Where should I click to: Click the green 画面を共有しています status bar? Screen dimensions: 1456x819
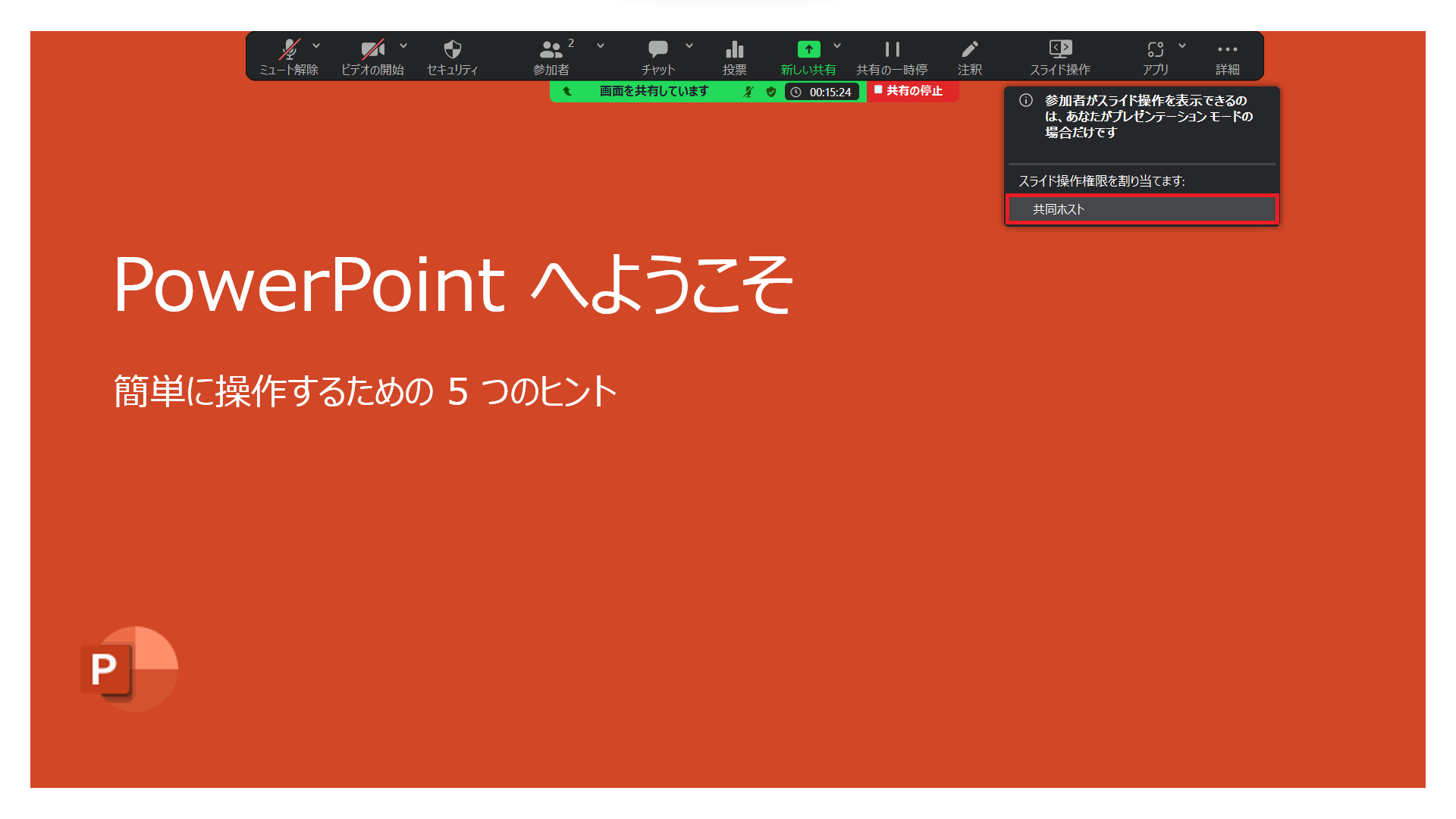[x=654, y=92]
